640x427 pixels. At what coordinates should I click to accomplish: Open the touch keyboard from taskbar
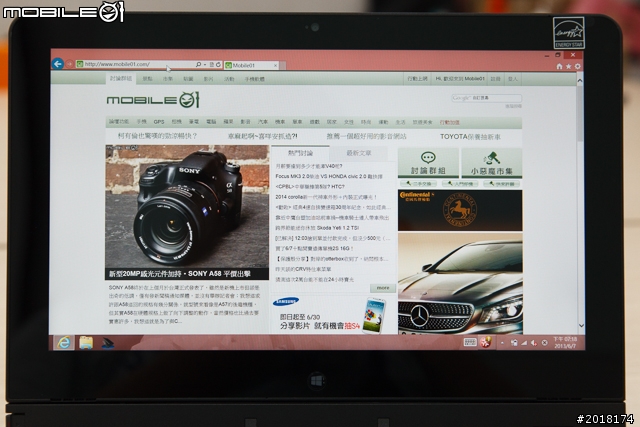(x=469, y=342)
